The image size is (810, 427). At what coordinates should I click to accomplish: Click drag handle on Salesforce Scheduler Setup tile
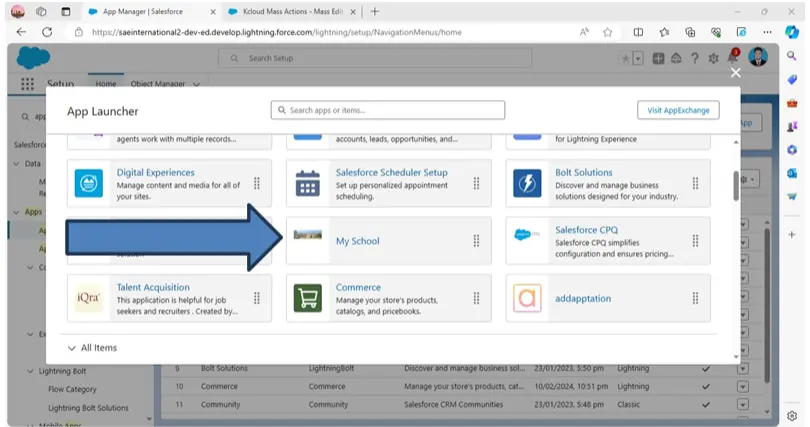476,183
